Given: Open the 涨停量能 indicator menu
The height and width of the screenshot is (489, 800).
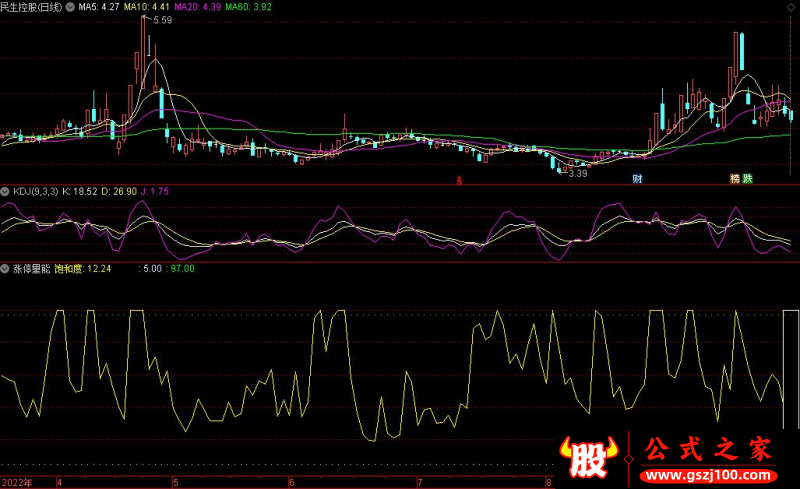Looking at the screenshot, I should click(x=31, y=268).
